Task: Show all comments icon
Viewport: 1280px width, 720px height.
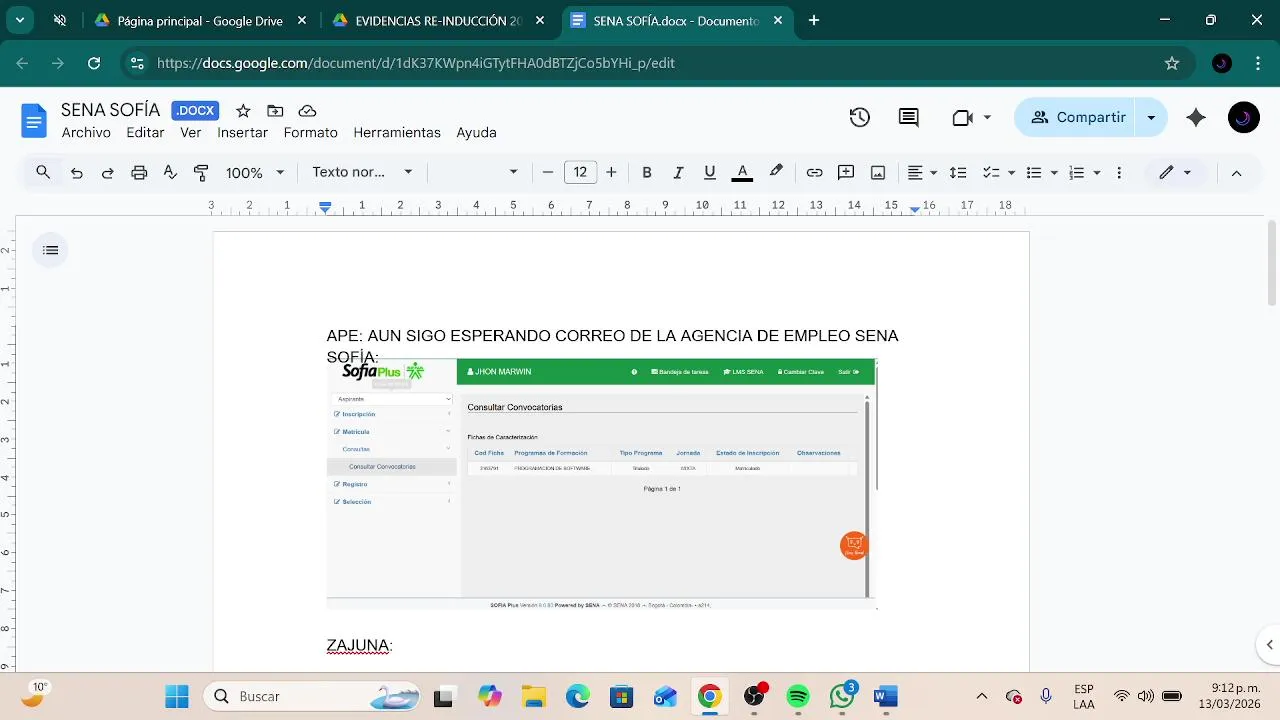Action: 909,118
